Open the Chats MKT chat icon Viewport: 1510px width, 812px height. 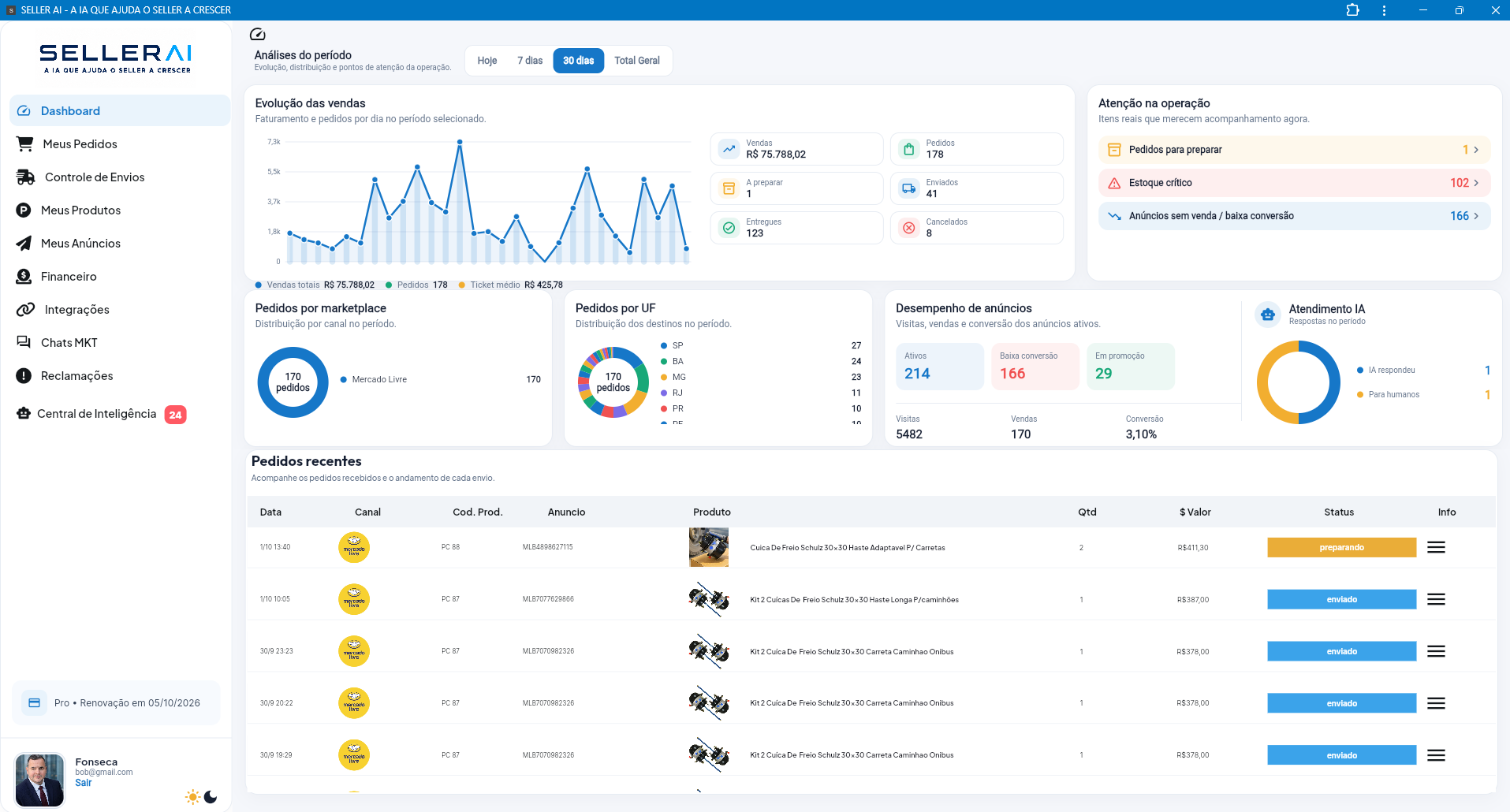point(24,342)
